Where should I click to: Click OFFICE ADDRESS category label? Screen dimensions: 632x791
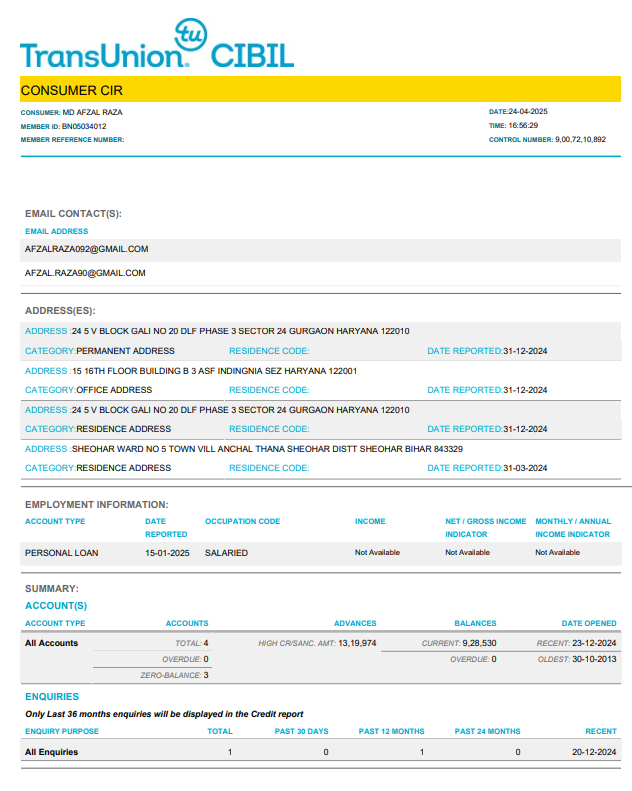114,390
